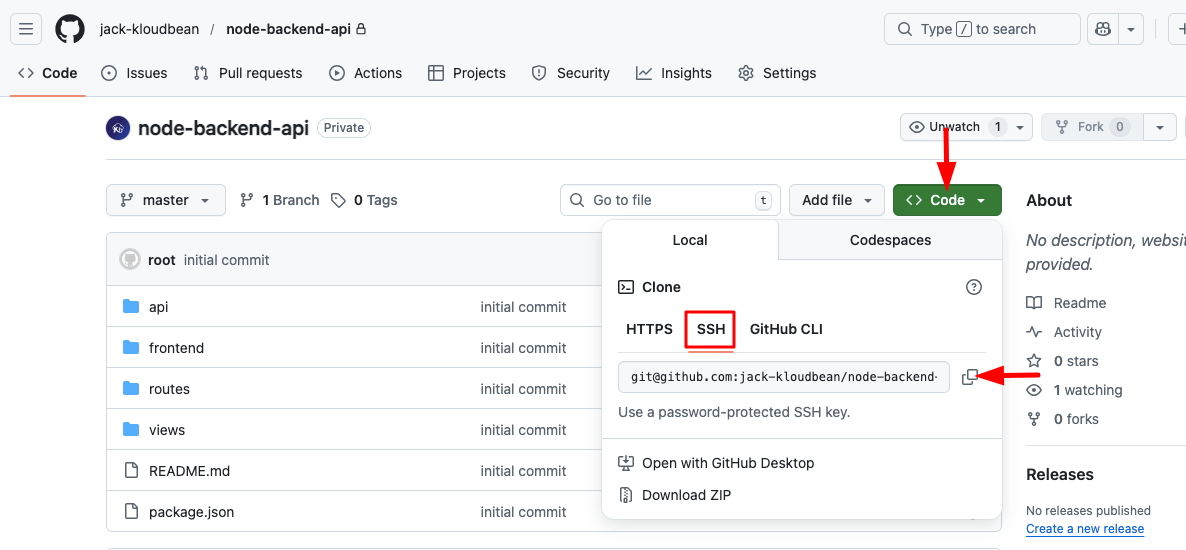Open the Readme link in About
1186x550 pixels.
1066,303
